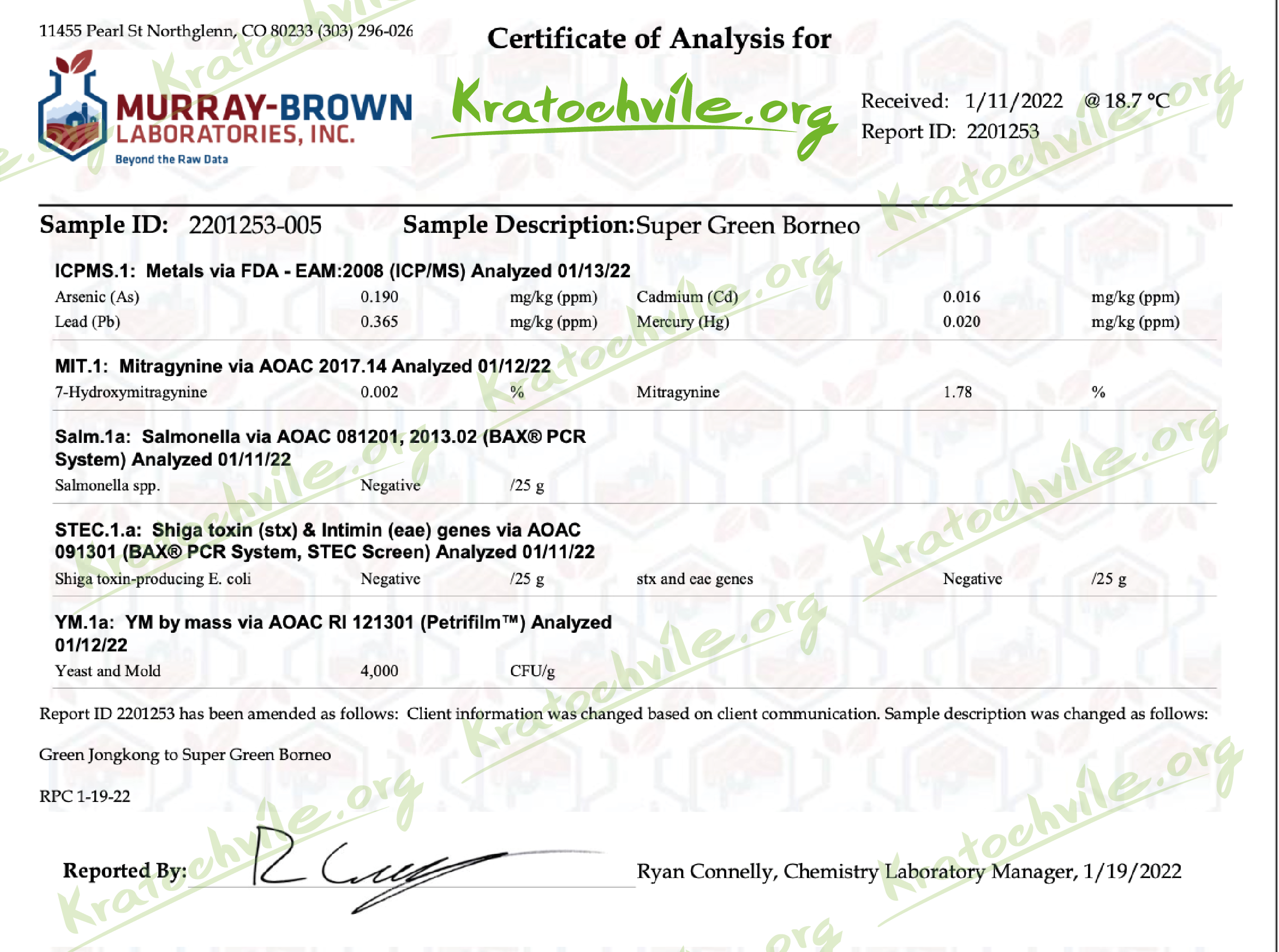The width and height of the screenshot is (1279, 952).
Task: Click the 'STEC.1.a: Shiga toxin' section heading
Action: (x=325, y=541)
